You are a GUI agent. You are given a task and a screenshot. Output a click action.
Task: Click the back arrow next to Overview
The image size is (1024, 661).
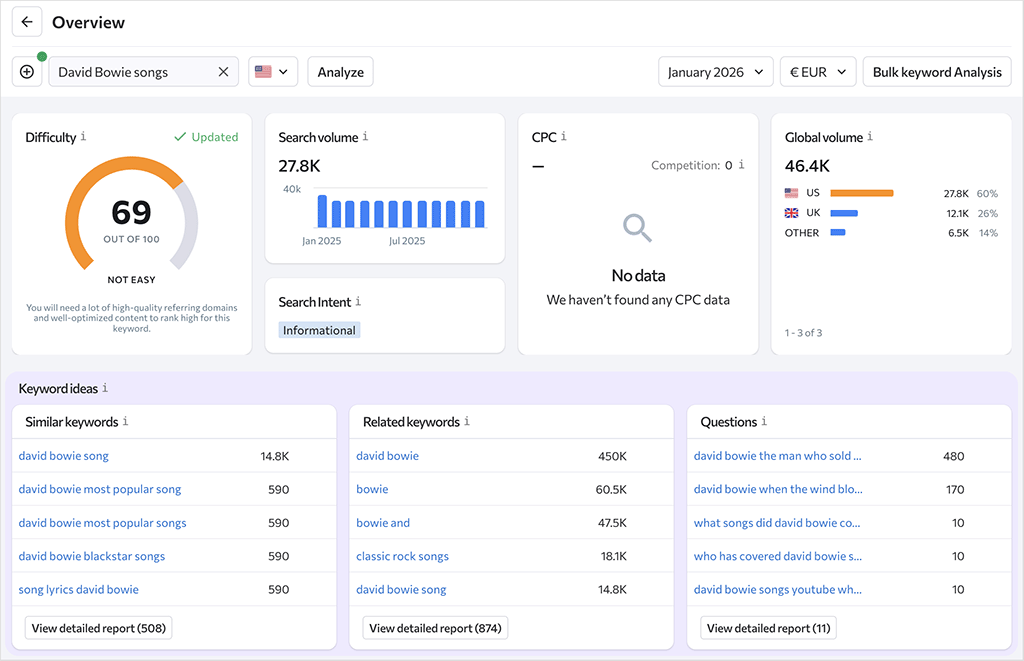(27, 22)
